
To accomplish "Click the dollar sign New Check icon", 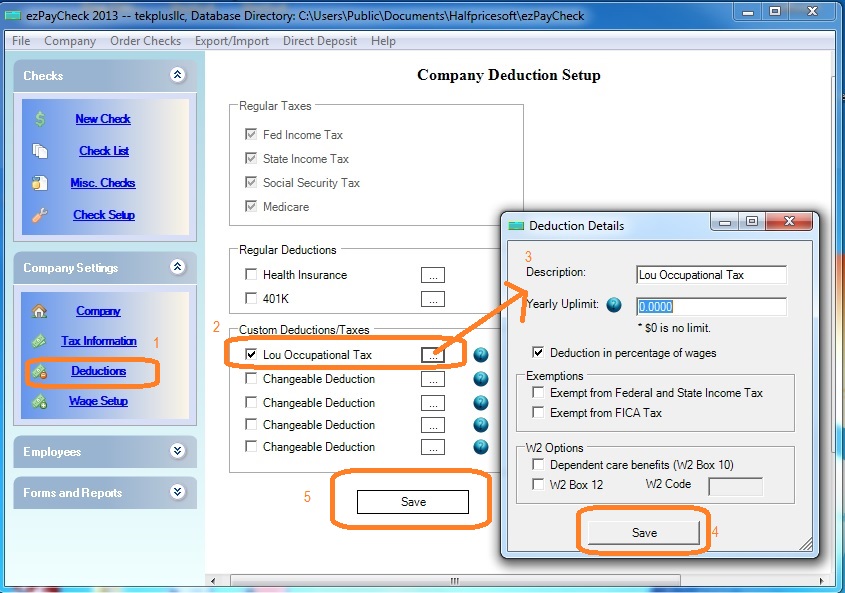I will click(40, 119).
